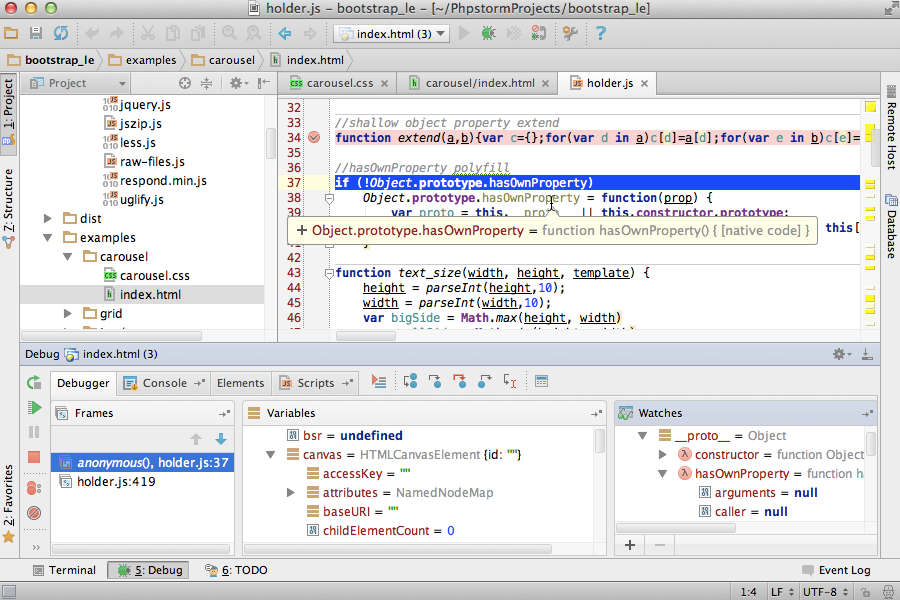Stop the debug session
Screen dimensions: 900x600
[x=33, y=457]
